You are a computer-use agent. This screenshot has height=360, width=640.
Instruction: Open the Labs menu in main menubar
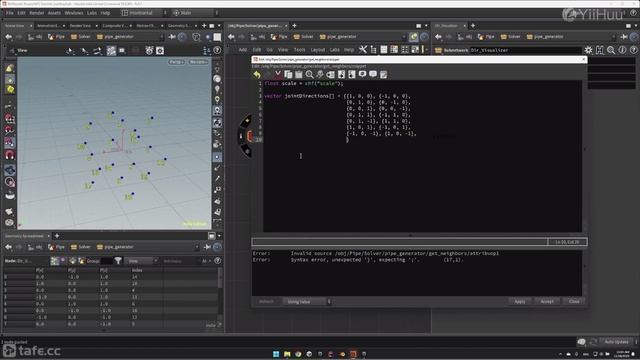(92, 13)
